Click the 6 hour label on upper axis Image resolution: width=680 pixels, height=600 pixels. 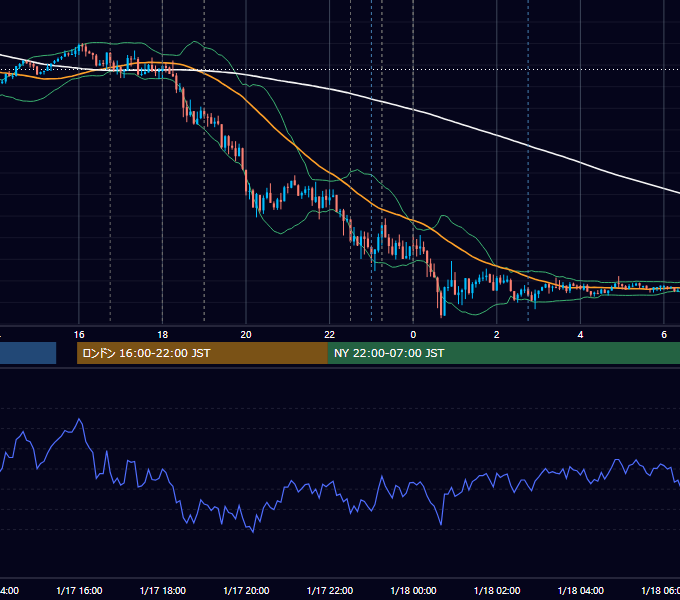pos(664,335)
